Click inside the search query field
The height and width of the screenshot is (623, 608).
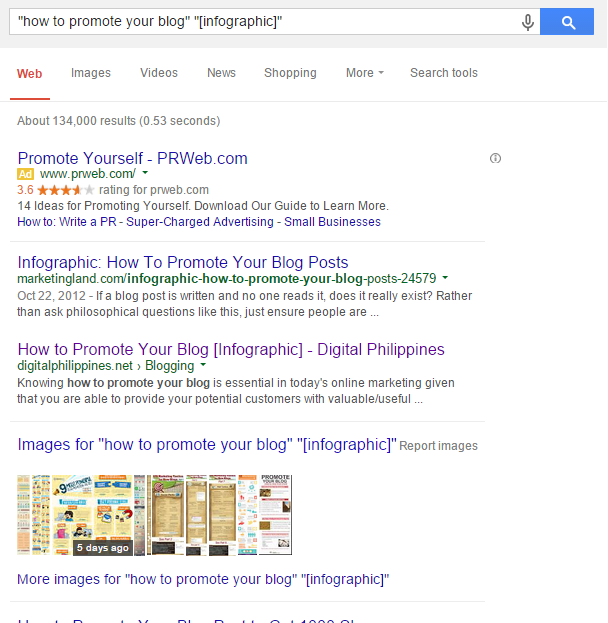click(266, 21)
